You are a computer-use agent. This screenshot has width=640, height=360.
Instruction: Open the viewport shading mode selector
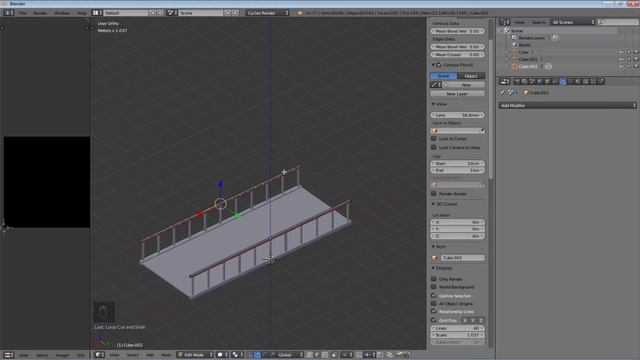(x=222, y=355)
